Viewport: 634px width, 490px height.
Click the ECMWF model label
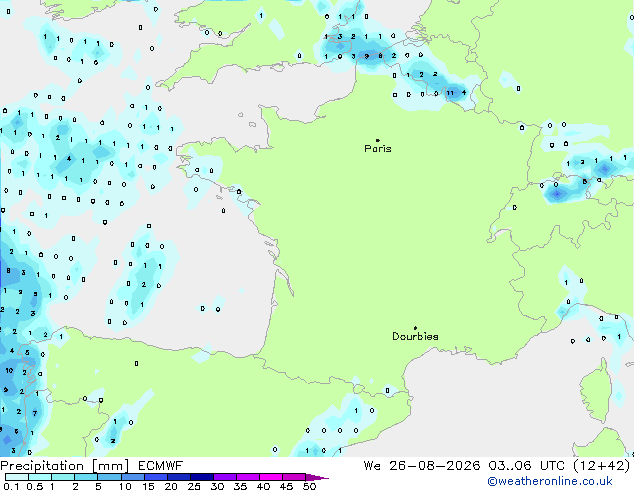pos(161,466)
